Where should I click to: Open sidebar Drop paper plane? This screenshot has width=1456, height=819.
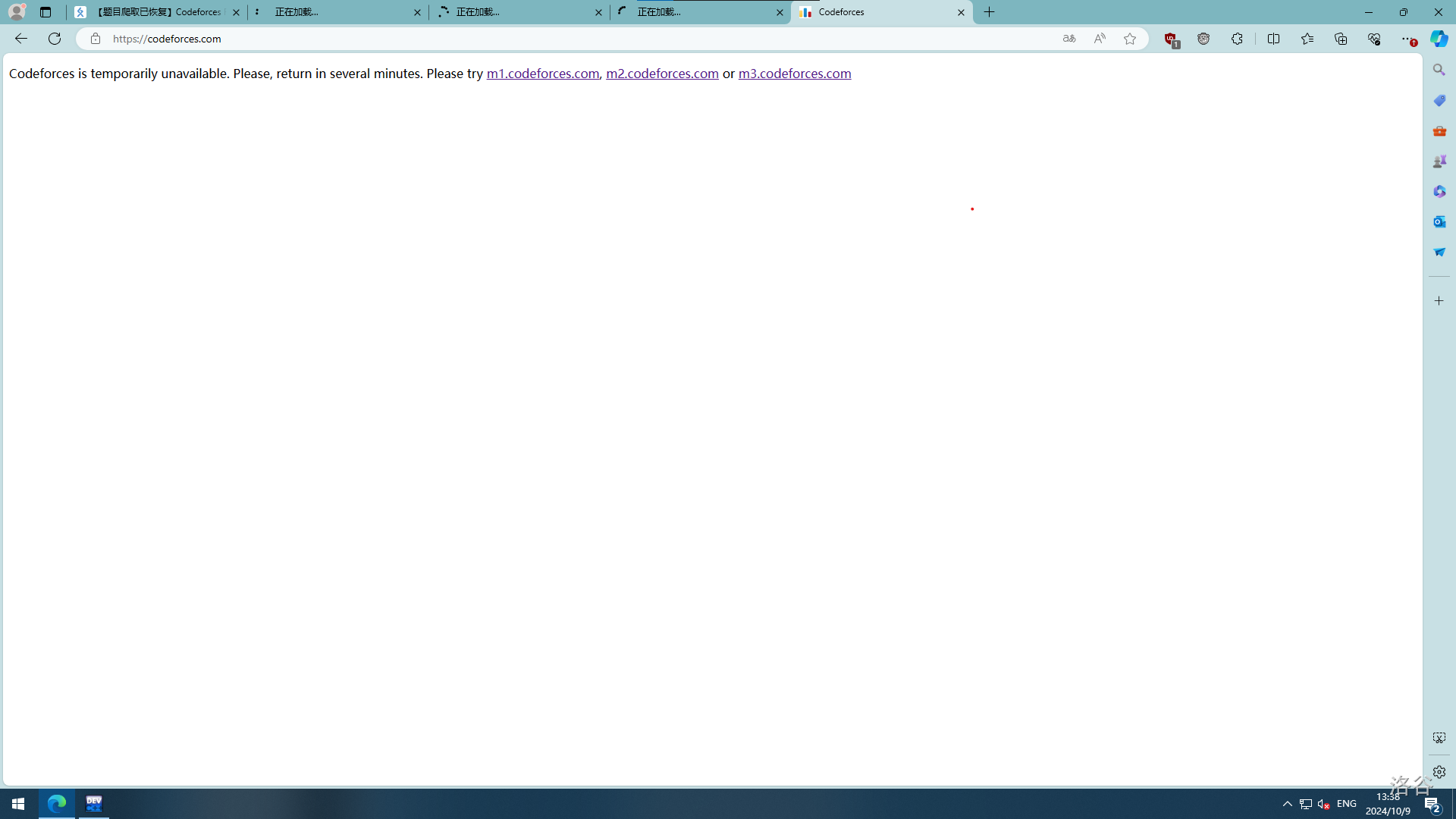[x=1439, y=252]
